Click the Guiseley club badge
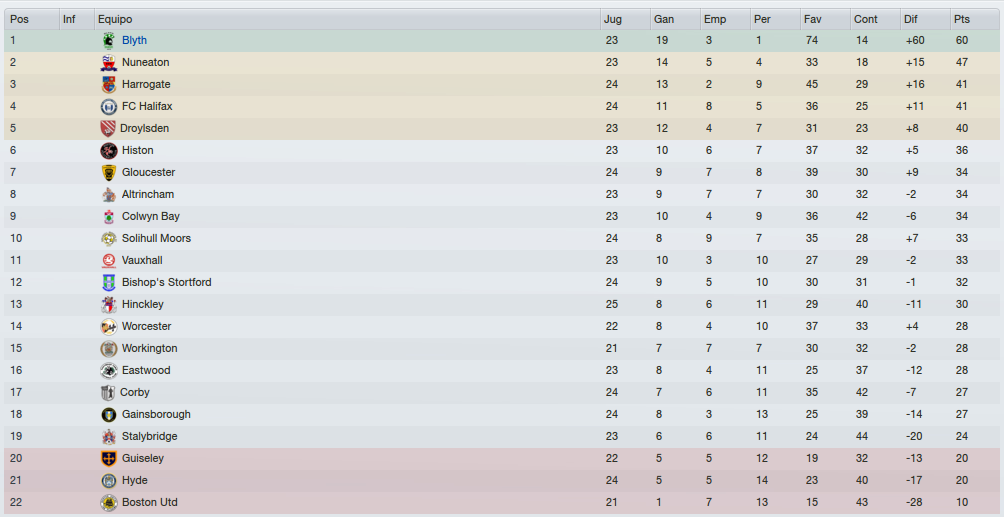Viewport: 1004px width, 517px height. 108,459
